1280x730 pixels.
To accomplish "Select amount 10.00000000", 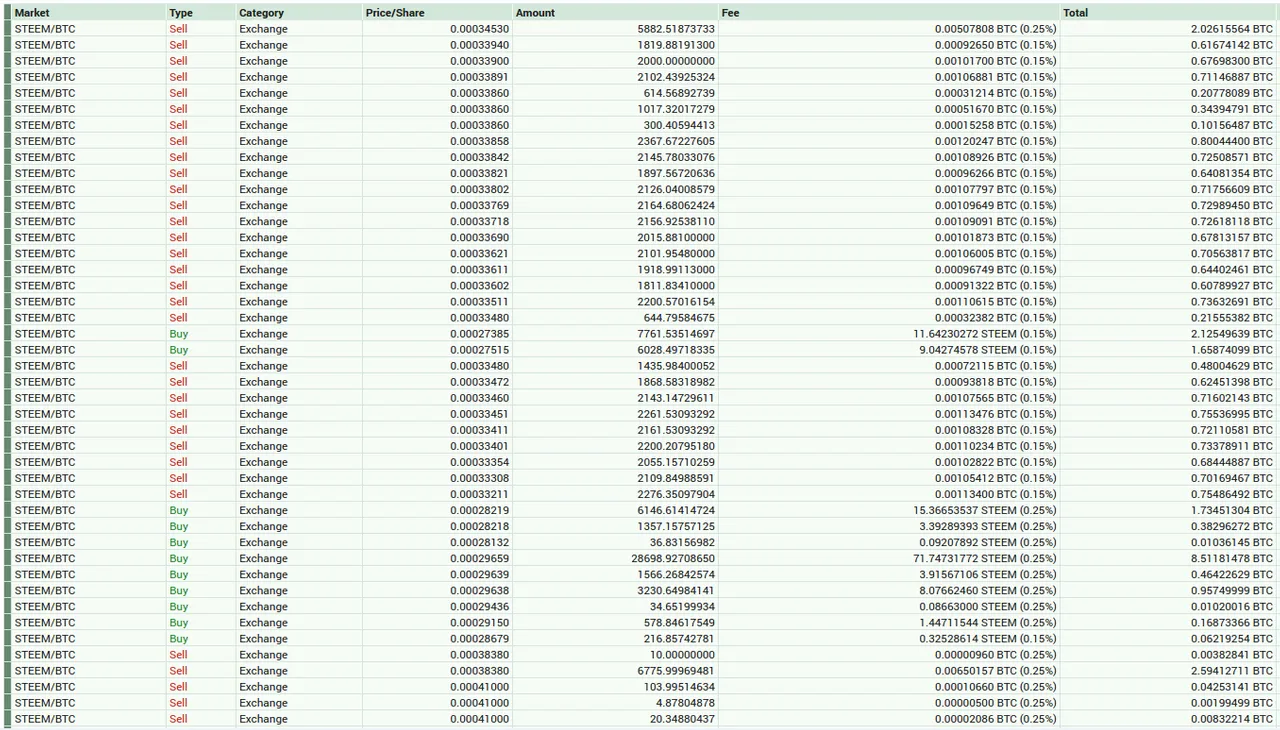I will click(682, 655).
